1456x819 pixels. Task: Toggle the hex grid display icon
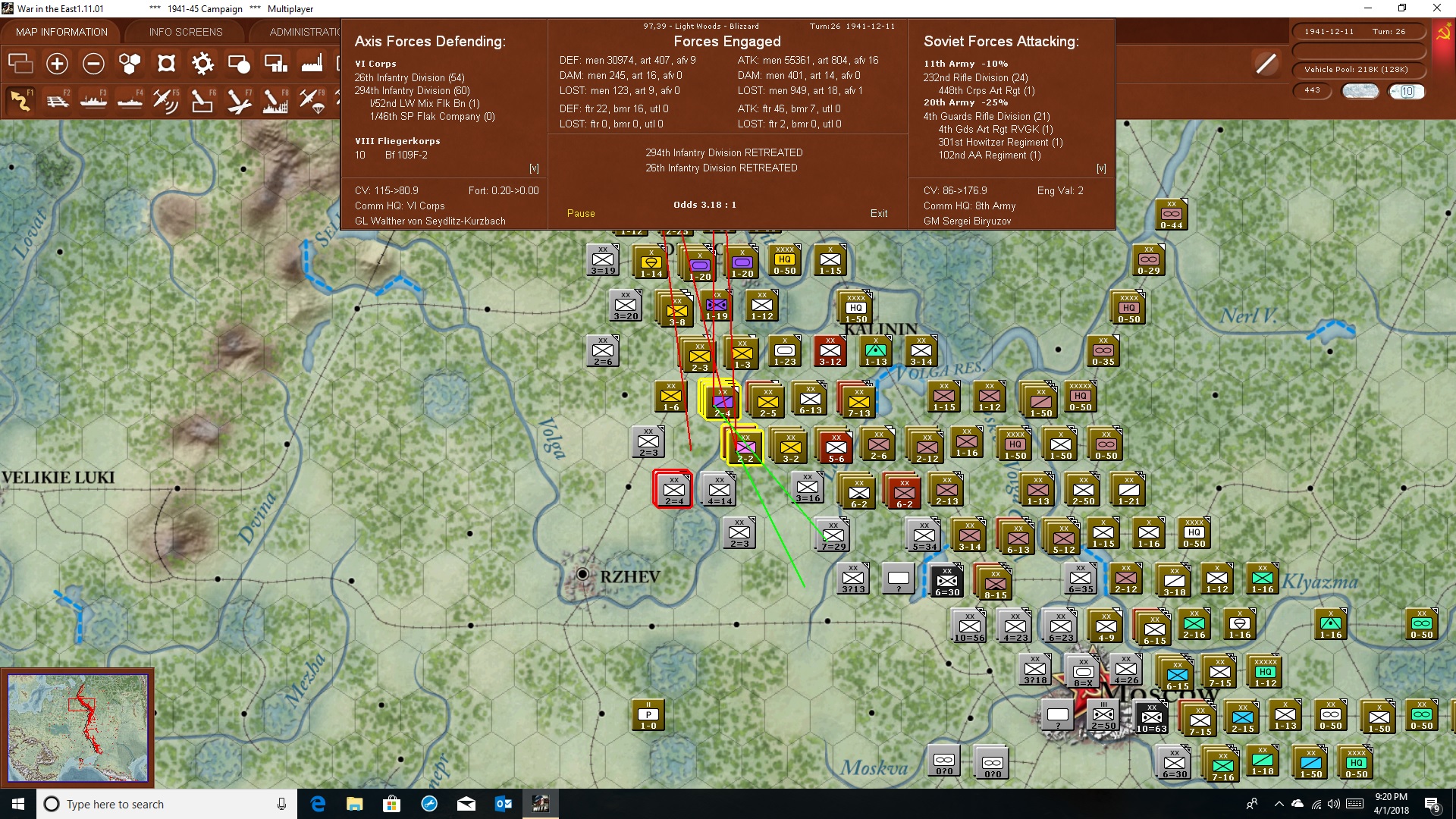(x=130, y=64)
